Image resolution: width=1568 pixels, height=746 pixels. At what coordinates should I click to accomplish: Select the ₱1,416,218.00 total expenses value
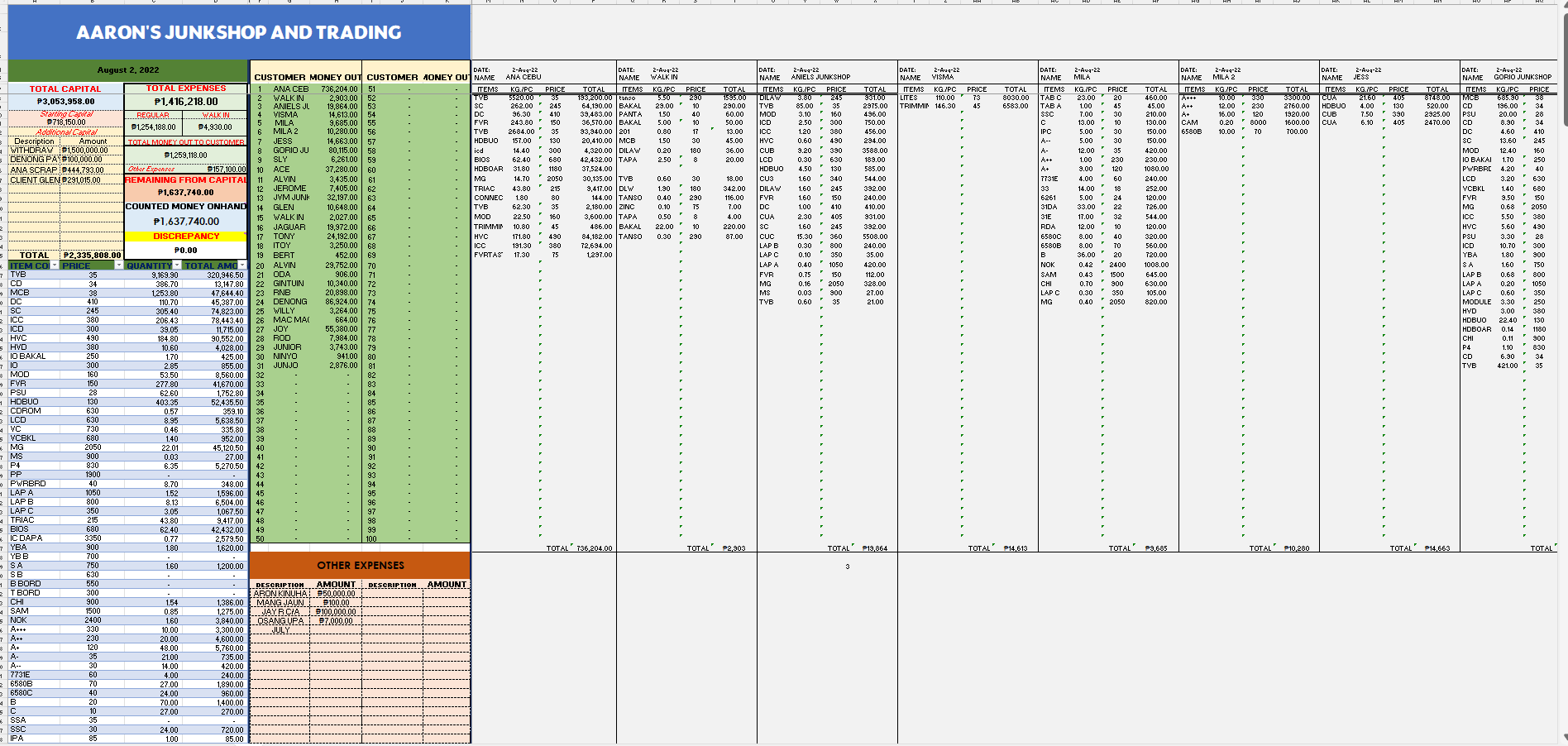[x=186, y=102]
